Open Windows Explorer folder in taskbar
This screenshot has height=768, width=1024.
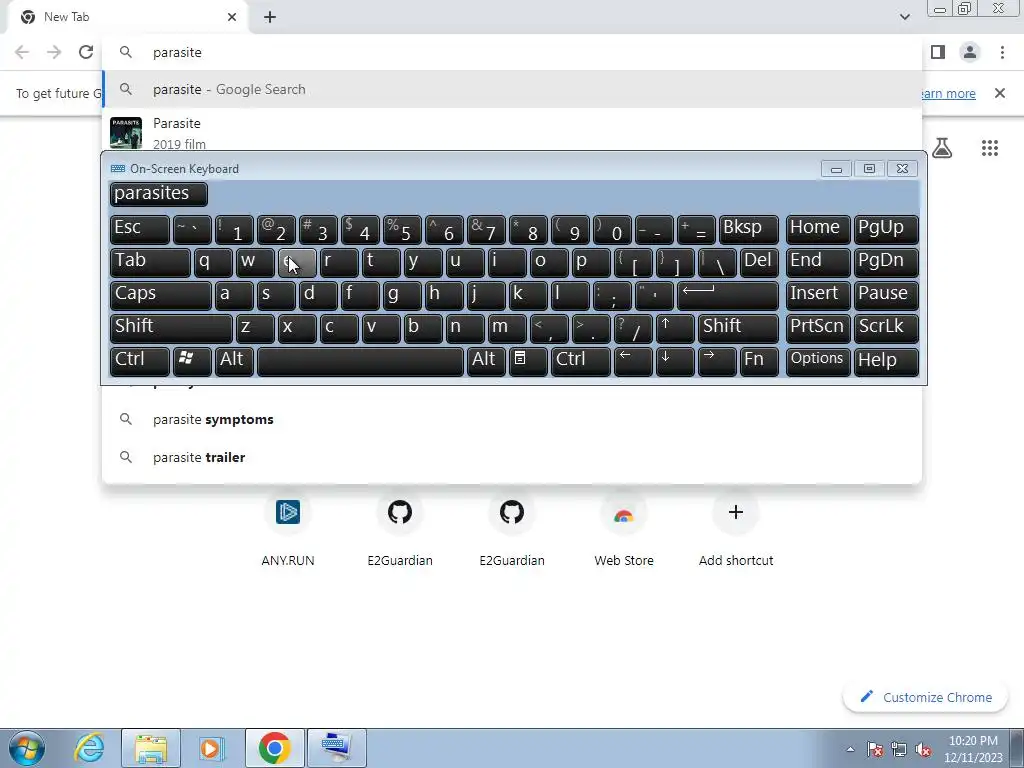151,748
